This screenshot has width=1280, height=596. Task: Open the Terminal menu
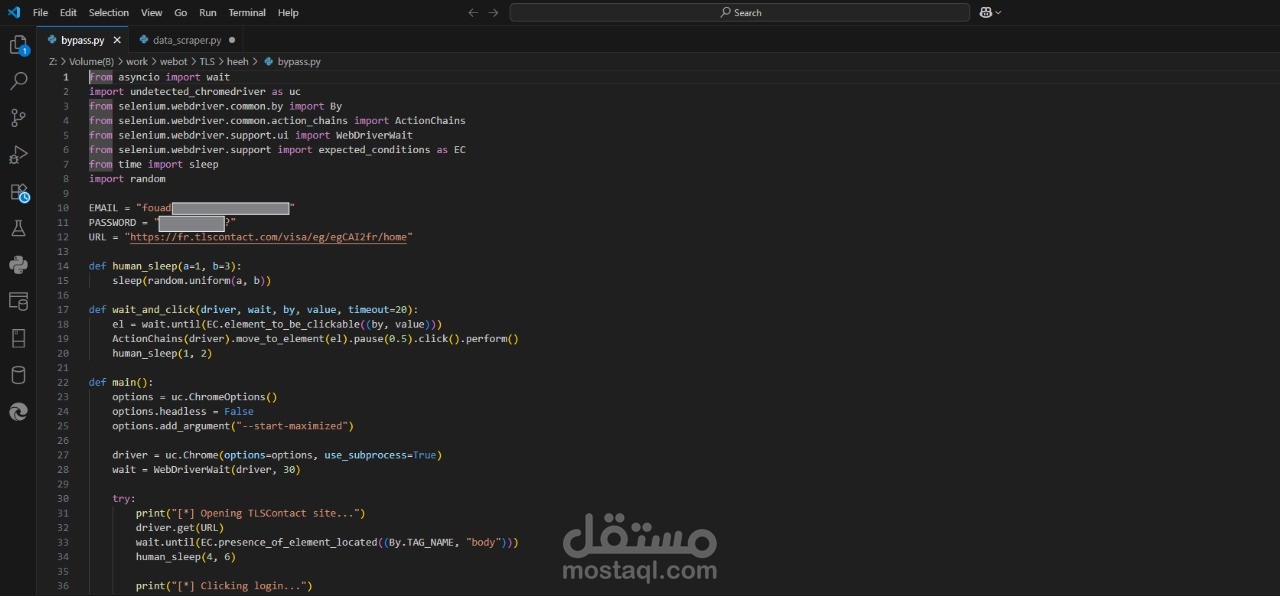pos(247,12)
